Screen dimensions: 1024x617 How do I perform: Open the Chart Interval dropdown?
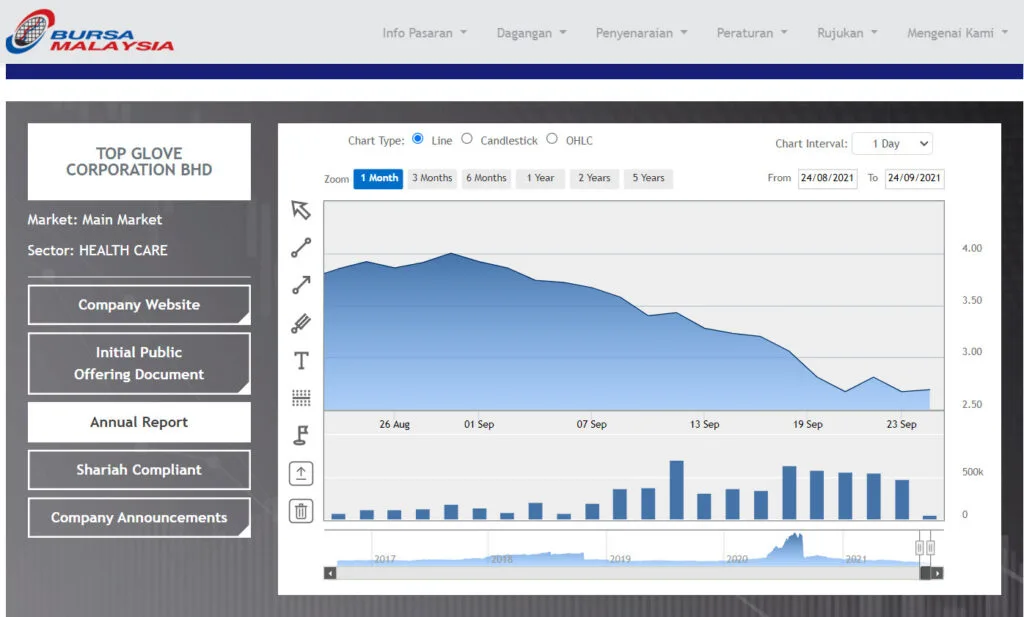click(x=892, y=144)
